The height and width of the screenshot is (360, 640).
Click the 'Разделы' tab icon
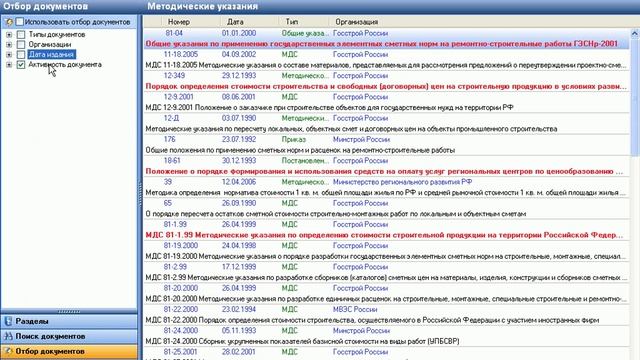8,321
